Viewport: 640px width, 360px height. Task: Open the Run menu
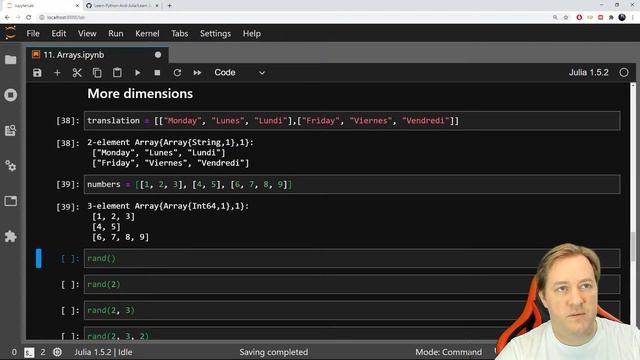click(116, 33)
